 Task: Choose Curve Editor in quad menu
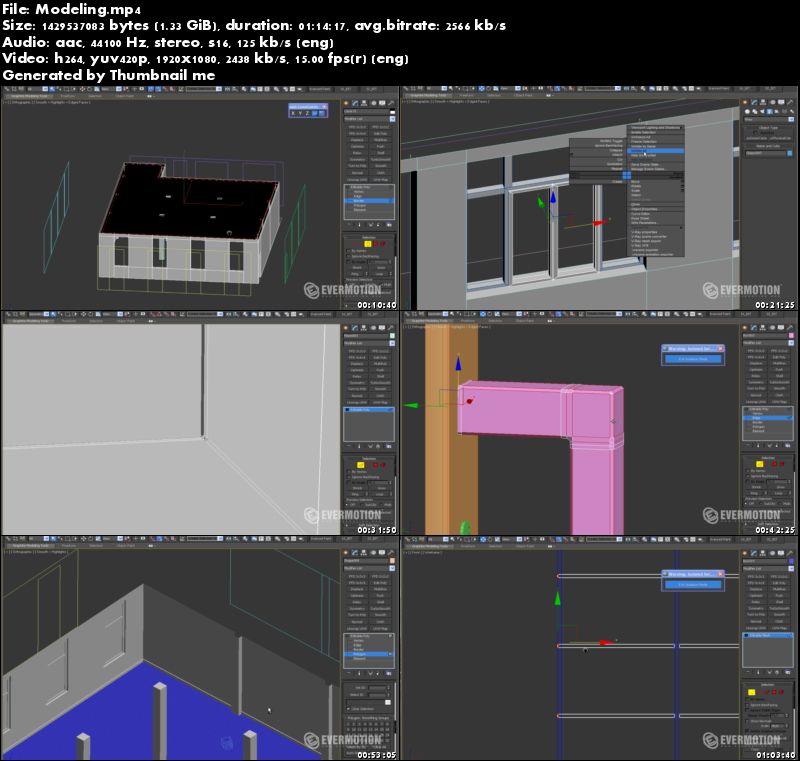point(640,214)
